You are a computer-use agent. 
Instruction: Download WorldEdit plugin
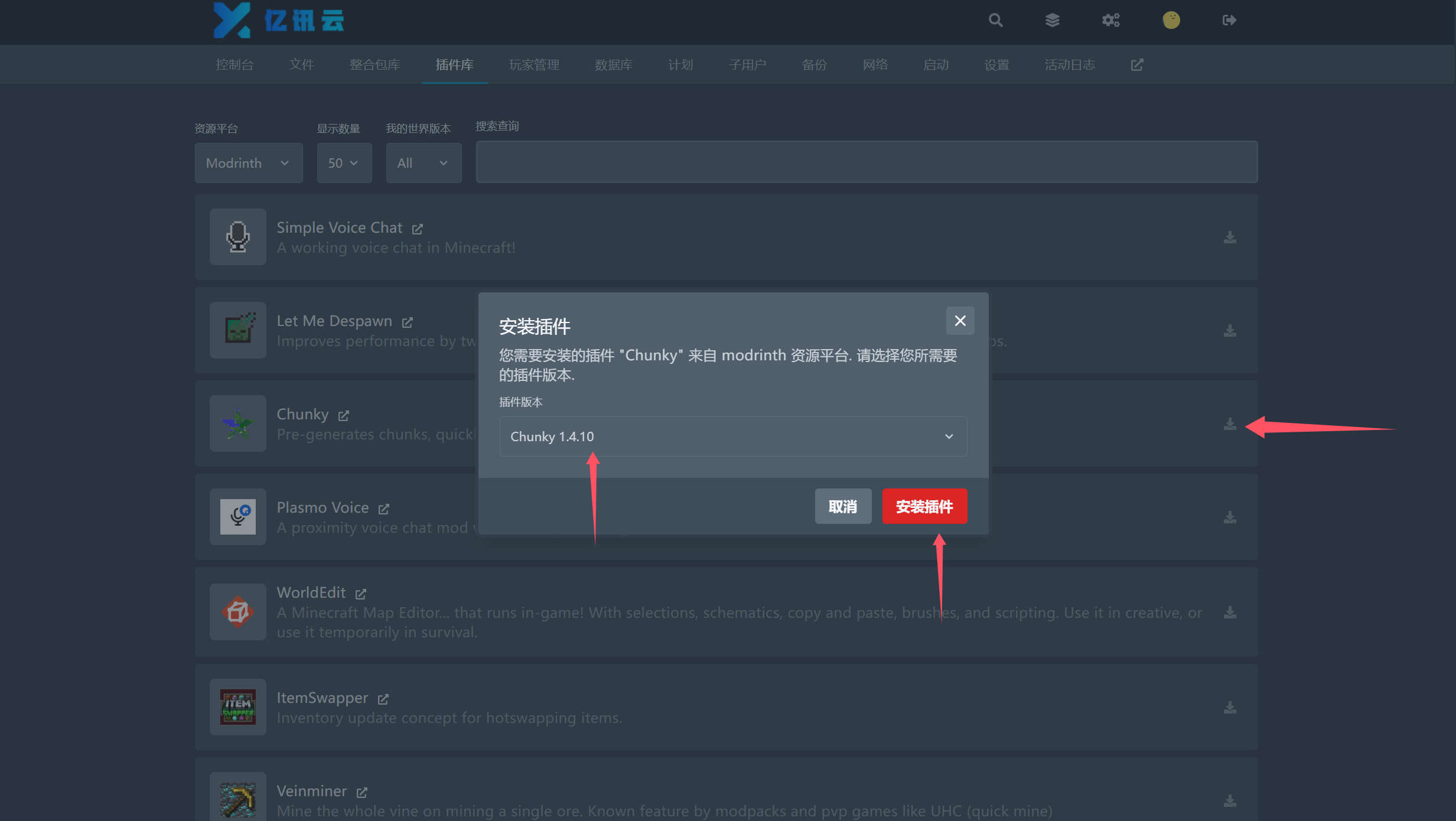point(1230,613)
